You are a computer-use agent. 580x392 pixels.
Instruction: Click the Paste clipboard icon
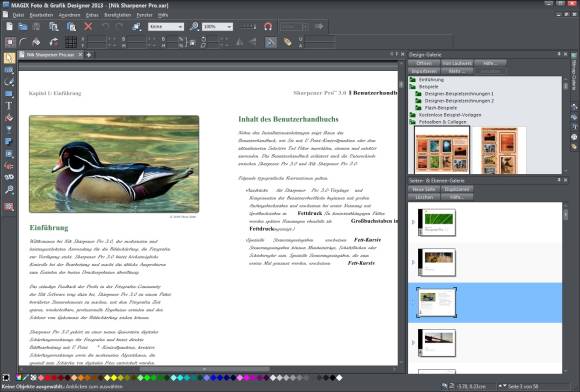[x=71, y=26]
